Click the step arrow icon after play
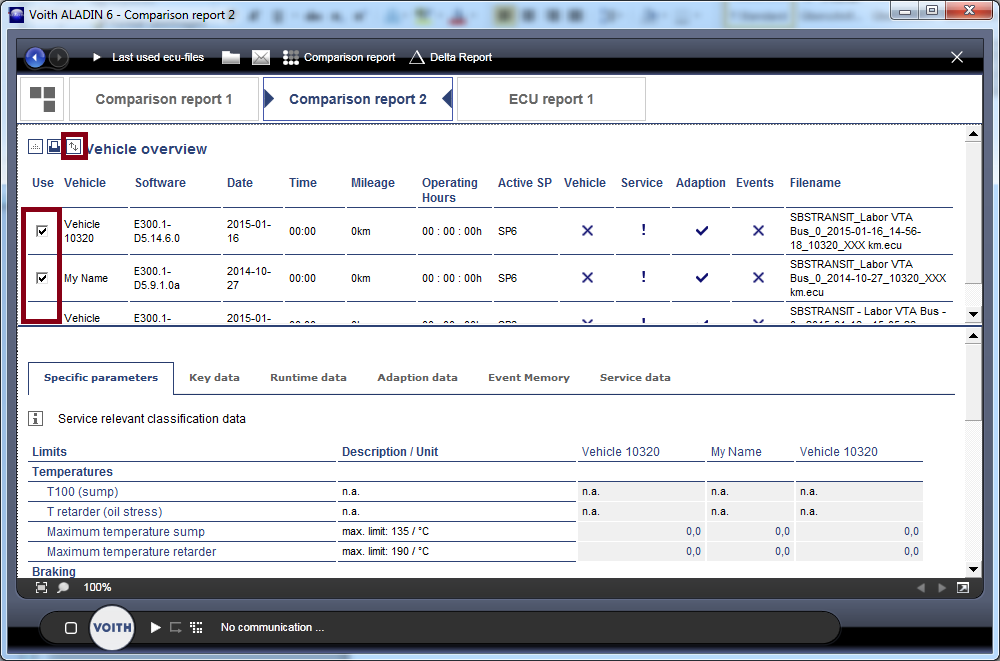 point(176,628)
